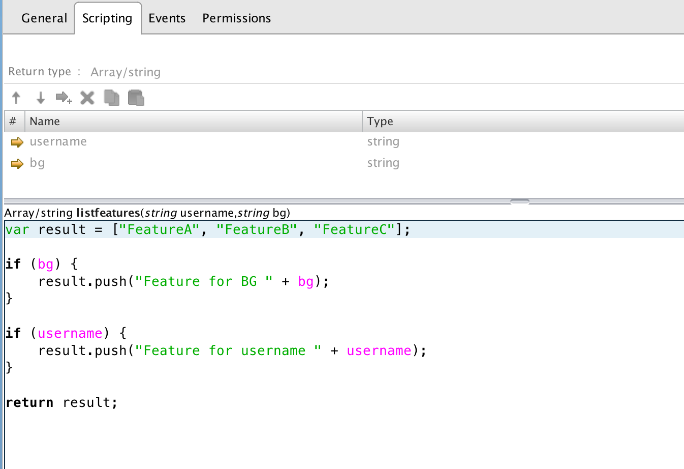The image size is (684, 469).
Task: Click the Name column header
Action: 46,121
